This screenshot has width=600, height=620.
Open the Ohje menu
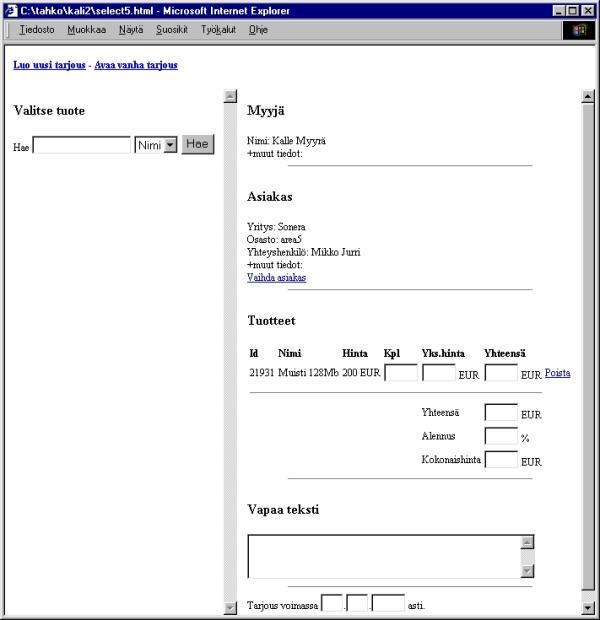[x=258, y=30]
